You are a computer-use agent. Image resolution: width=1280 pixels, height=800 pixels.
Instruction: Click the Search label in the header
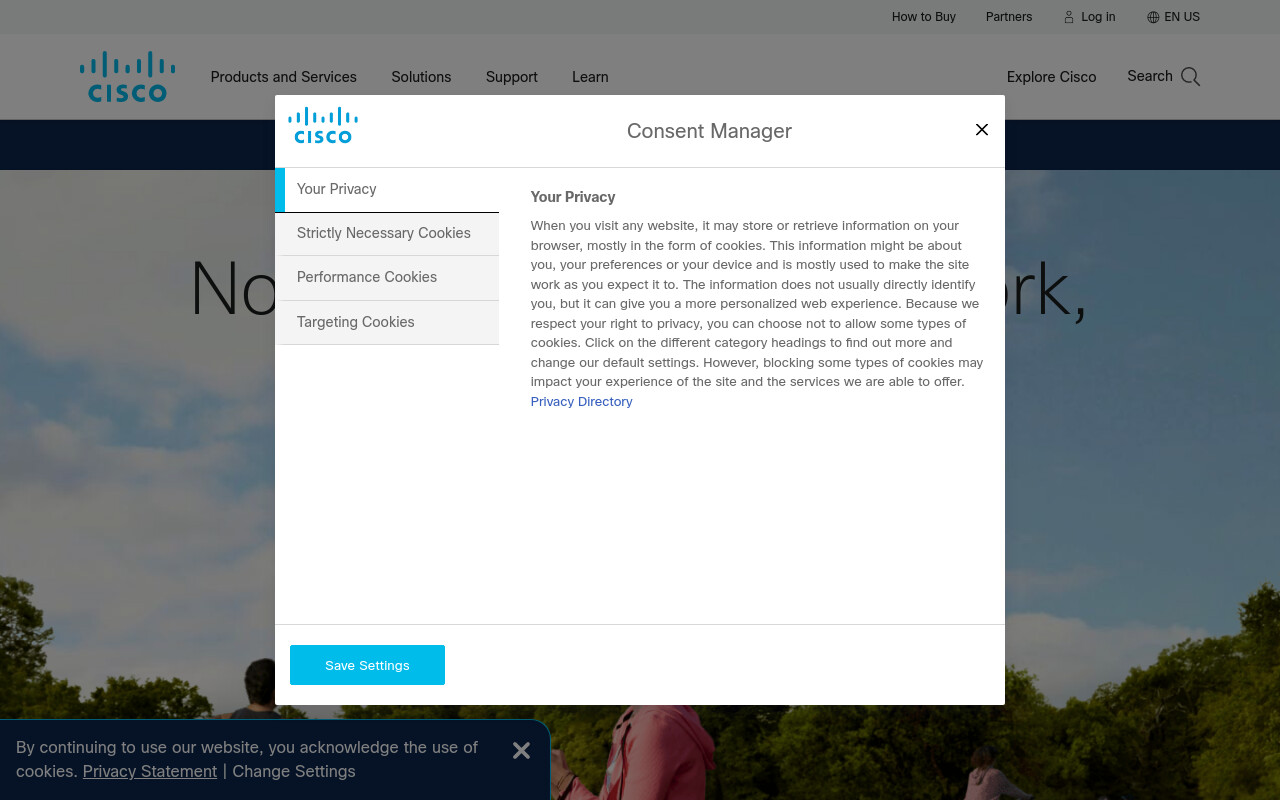point(1150,76)
